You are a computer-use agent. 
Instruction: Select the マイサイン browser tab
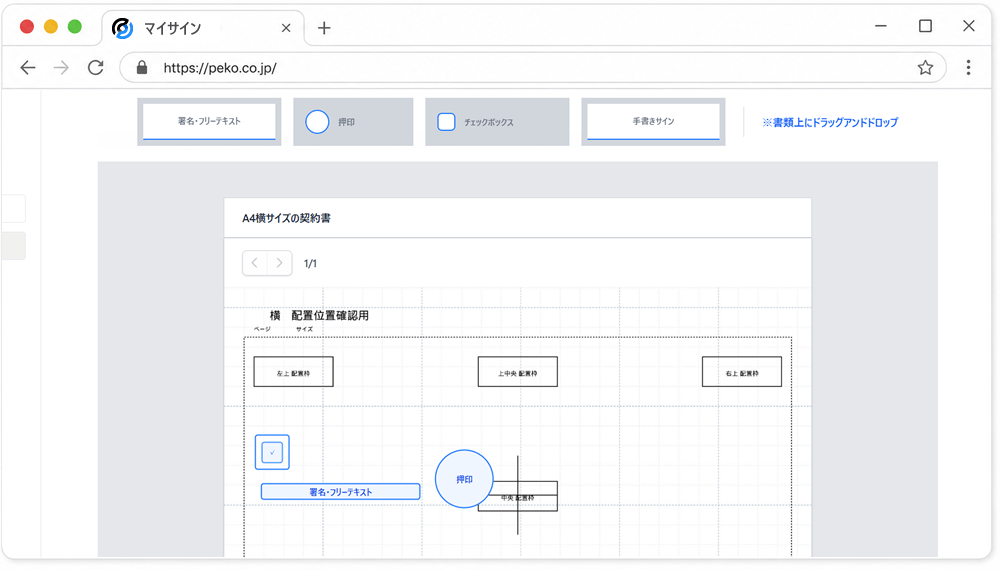203,28
